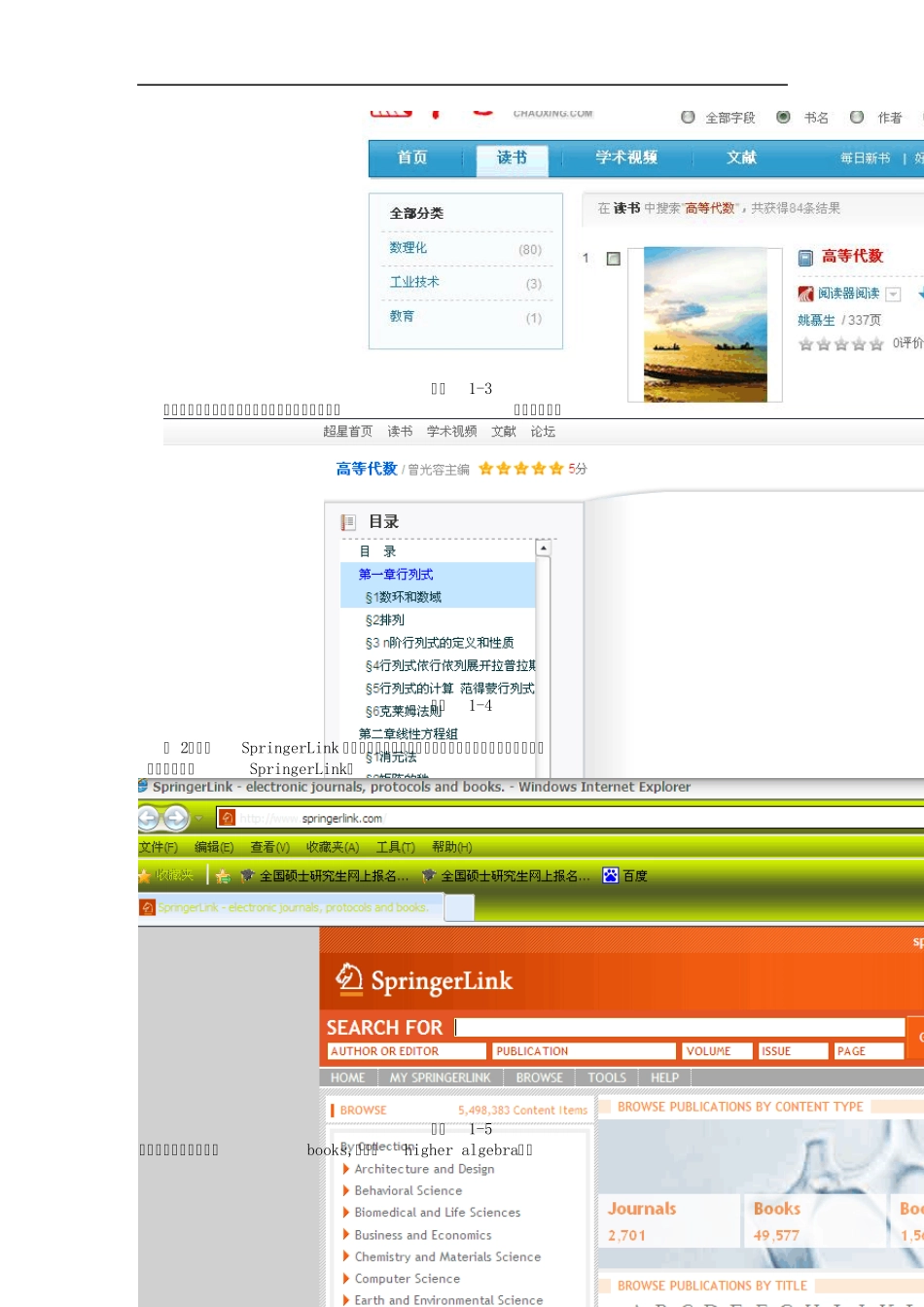
Task: Click the 每日新书 link
Action: pos(866,159)
